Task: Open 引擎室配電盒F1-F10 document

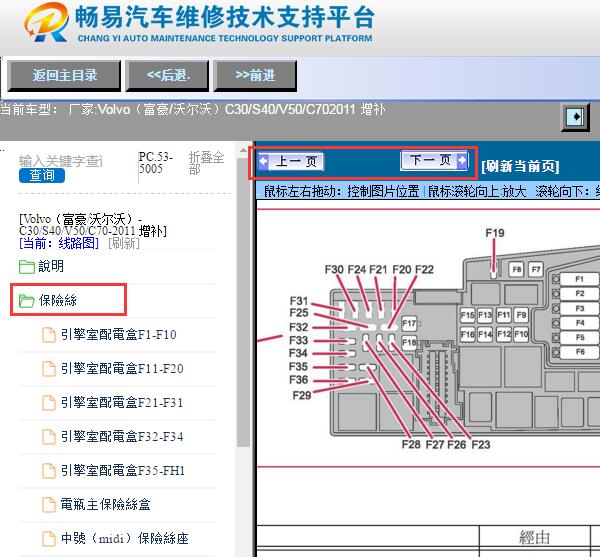Action: coord(118,335)
